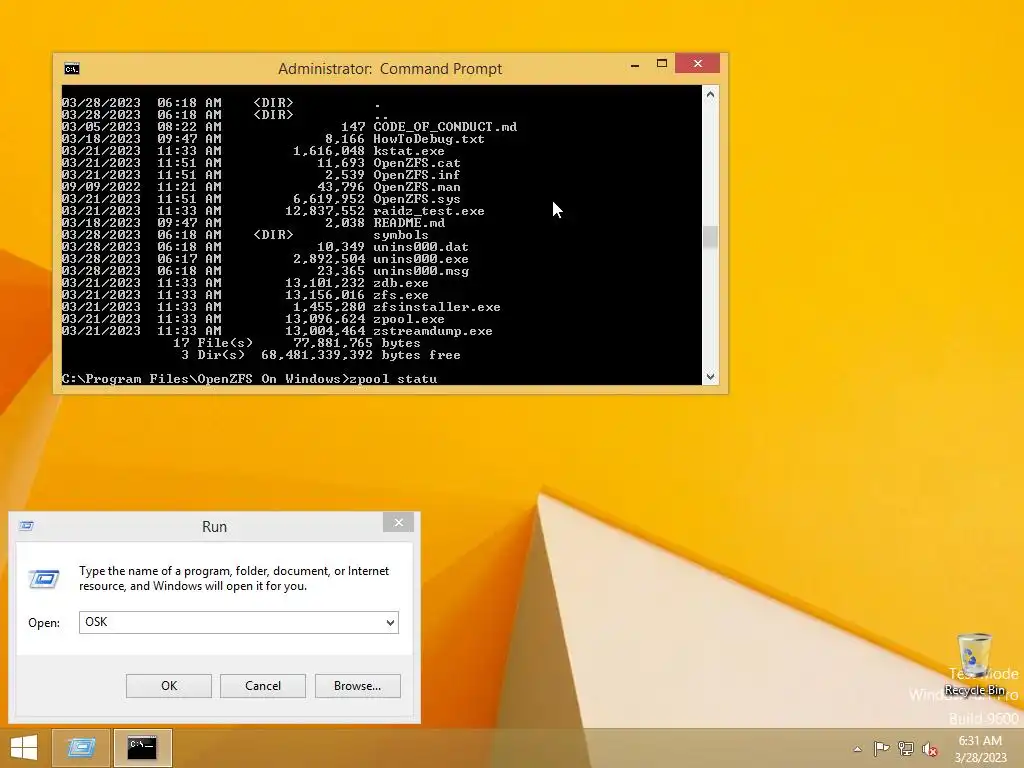Click OpenZFS.sys in the listing

(x=417, y=199)
